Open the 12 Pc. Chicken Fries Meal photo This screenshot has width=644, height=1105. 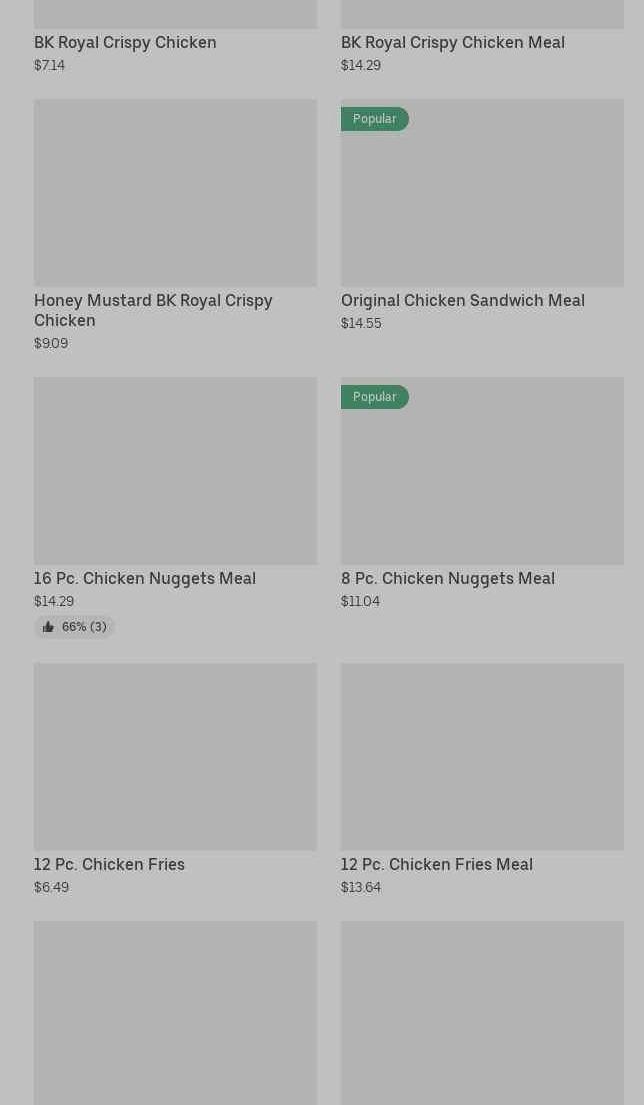pyautogui.click(x=482, y=757)
